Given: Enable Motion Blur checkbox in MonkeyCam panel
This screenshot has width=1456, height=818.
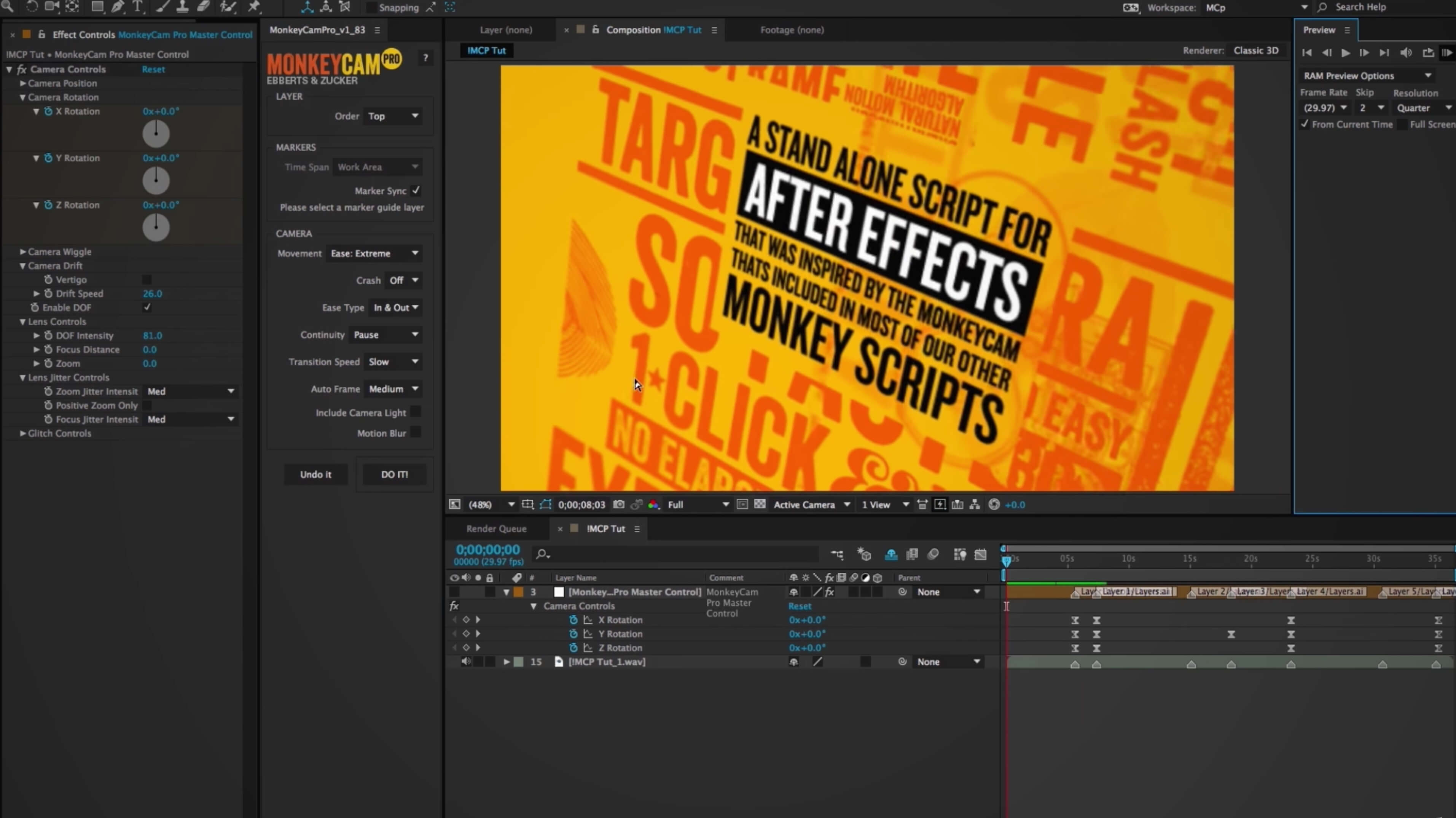Looking at the screenshot, I should [416, 432].
